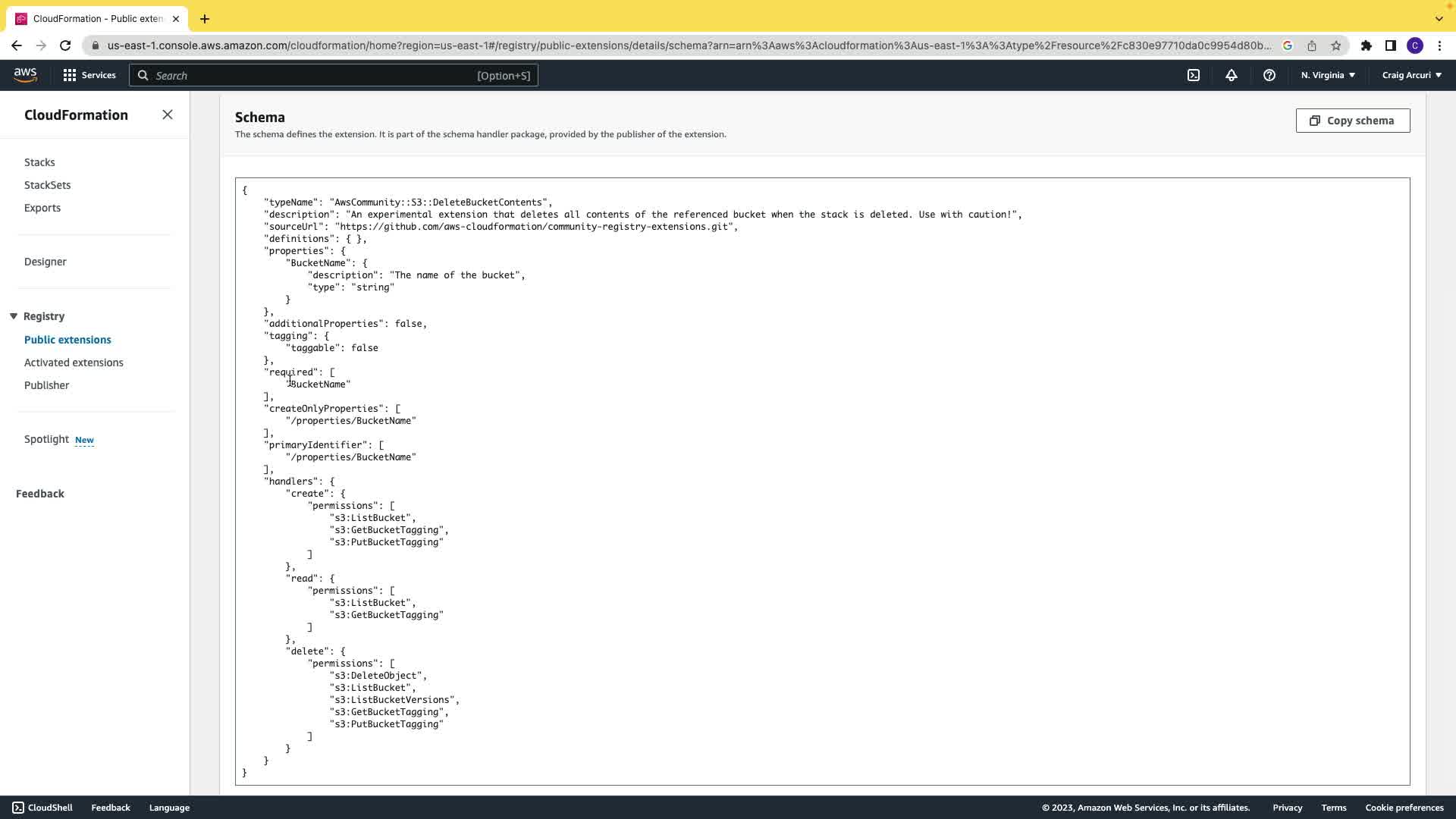Open the notifications bell icon

pyautogui.click(x=1231, y=75)
